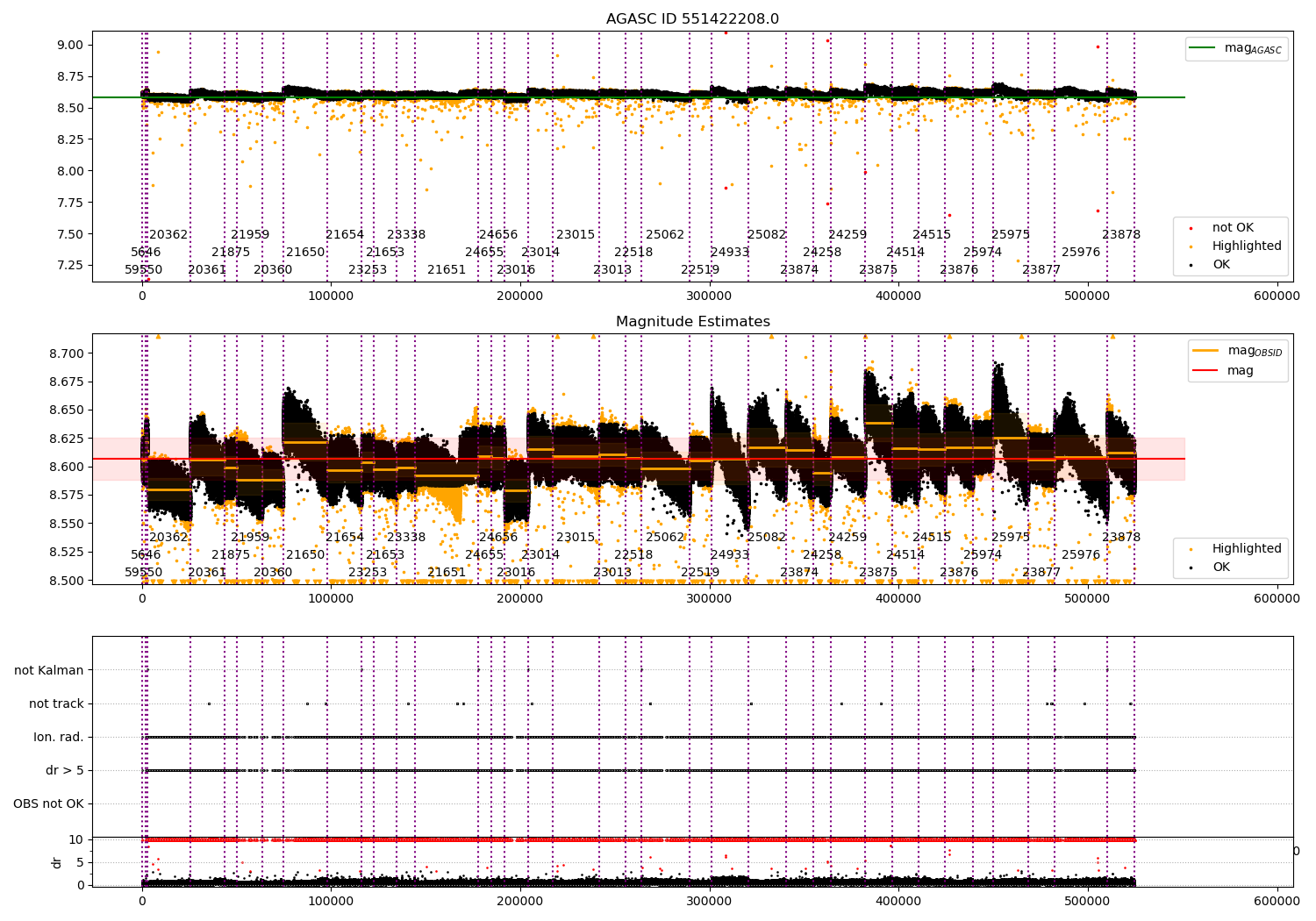The height and width of the screenshot is (921, 1316).
Task: Click the 'not Kalman' row label
Action: point(49,670)
